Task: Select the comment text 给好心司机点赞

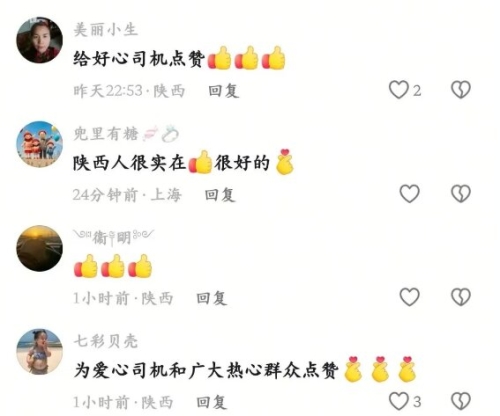Action: [x=139, y=59]
